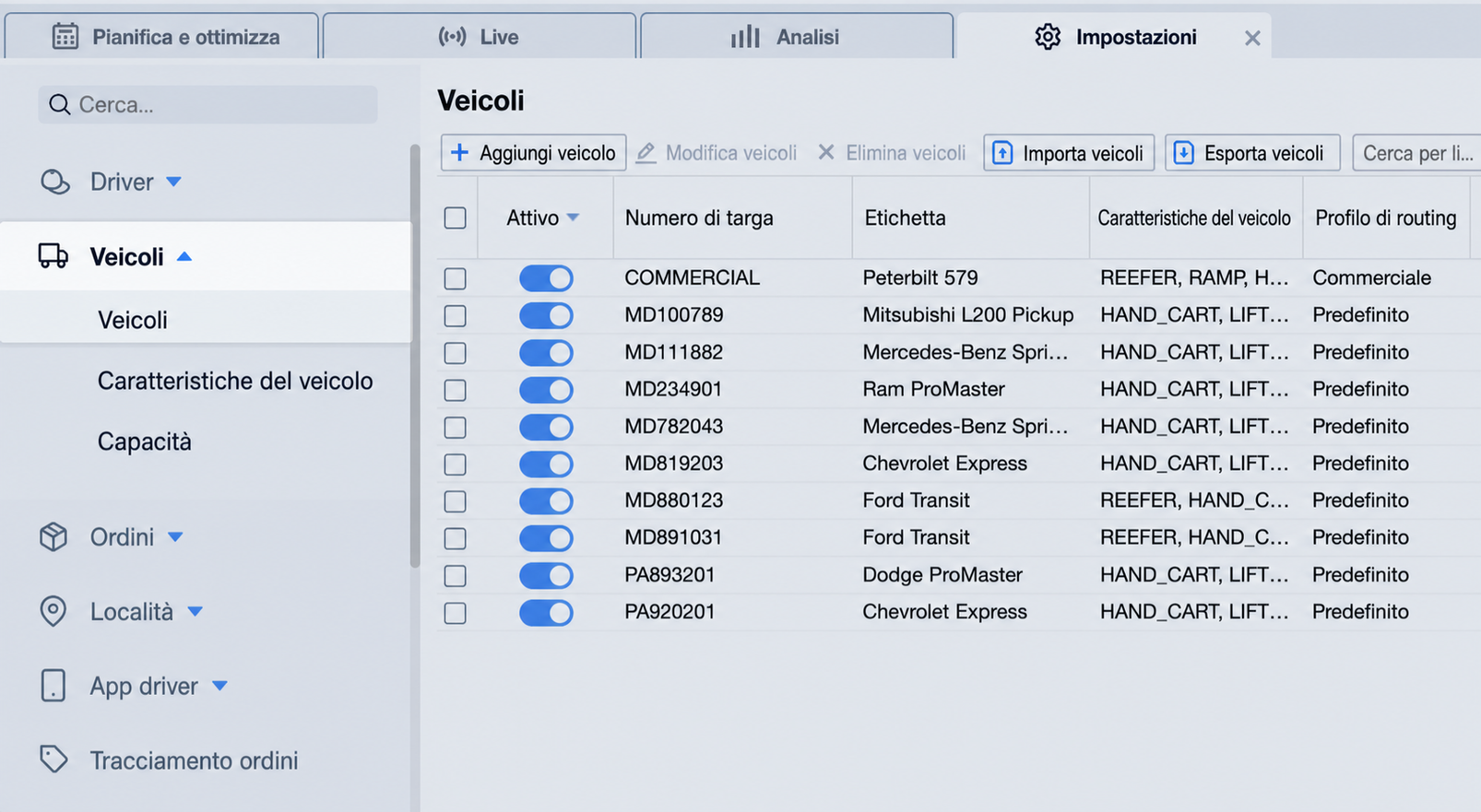
Task: Switch to Pianifica e ottimizza tab
Action: (161, 36)
